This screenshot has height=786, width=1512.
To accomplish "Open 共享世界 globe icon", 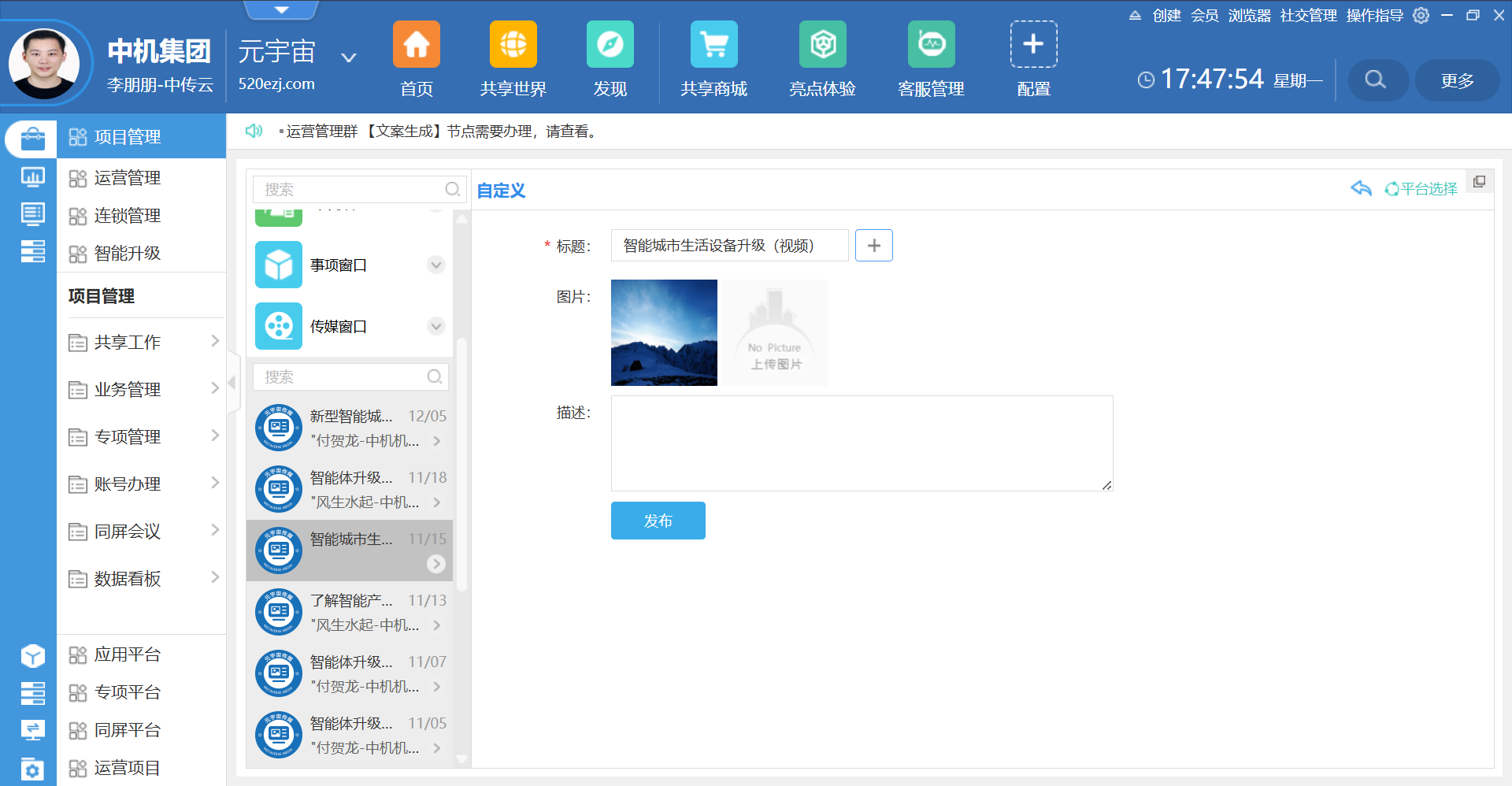I will (x=513, y=45).
